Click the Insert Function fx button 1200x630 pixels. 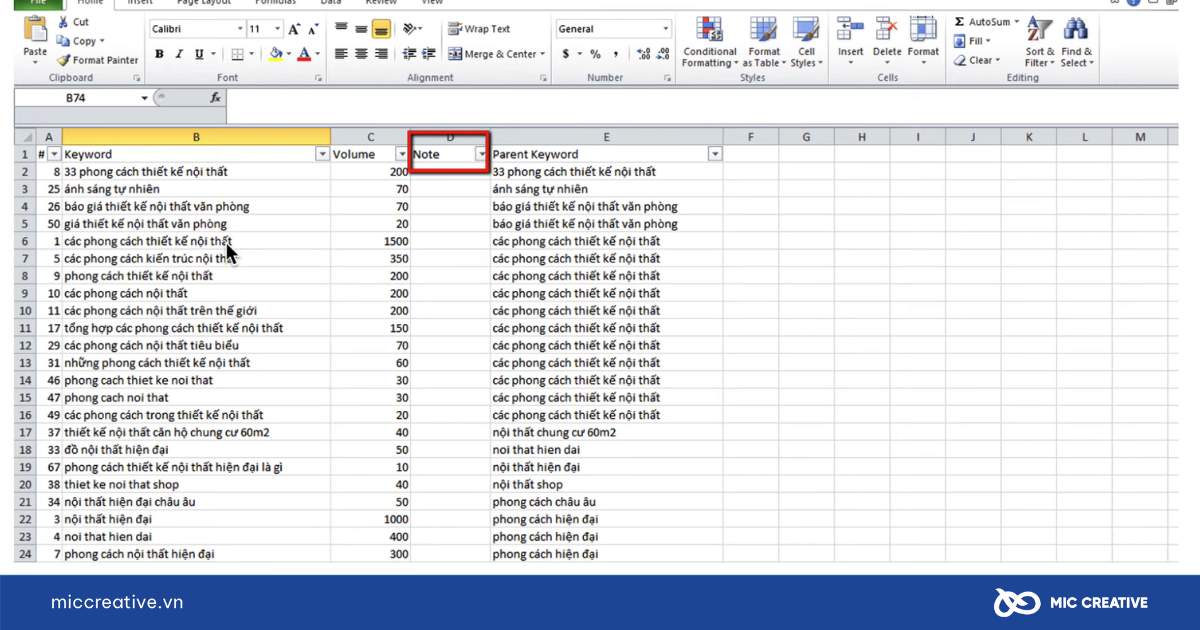point(215,98)
